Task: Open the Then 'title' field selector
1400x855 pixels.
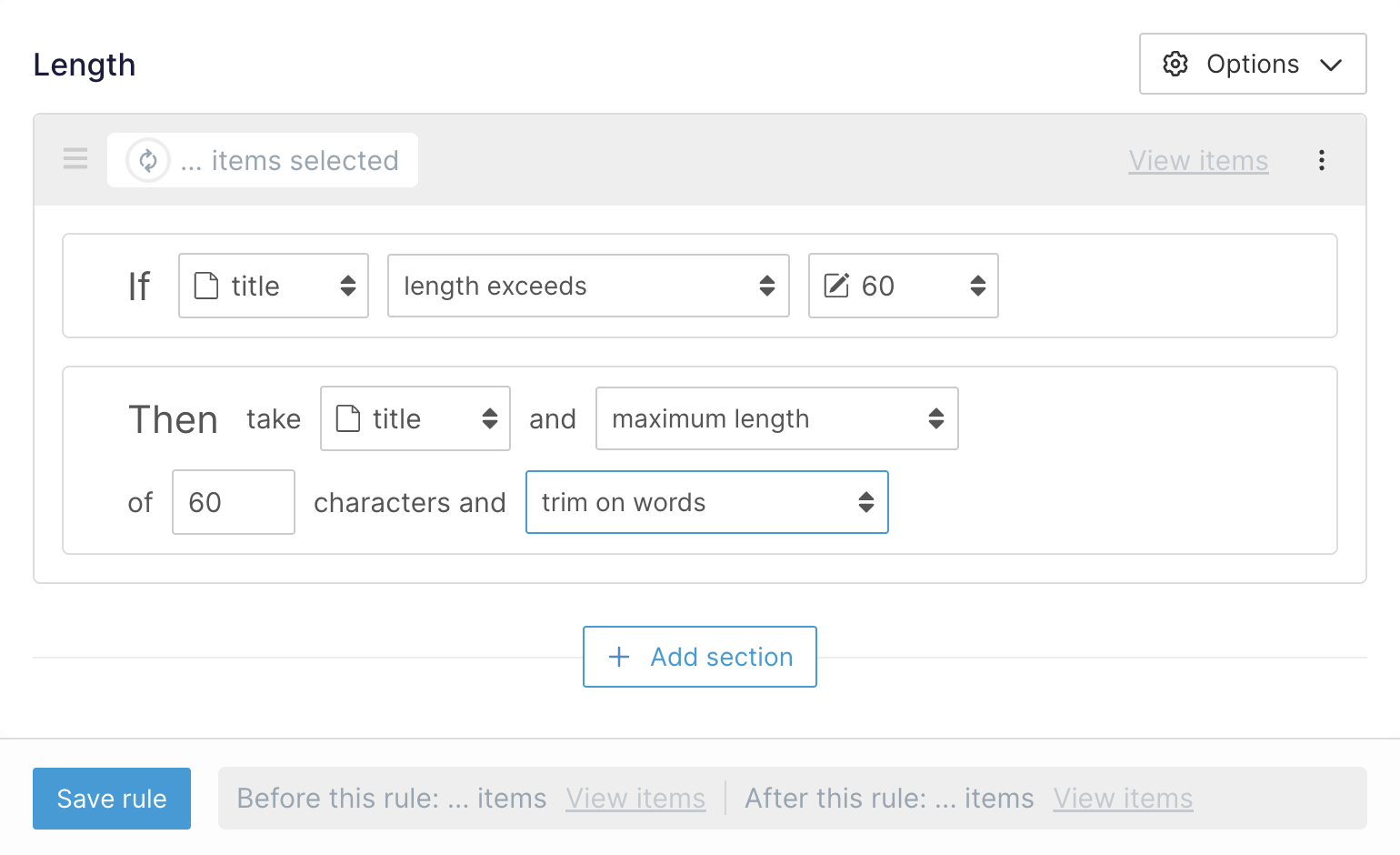Action: coord(415,418)
